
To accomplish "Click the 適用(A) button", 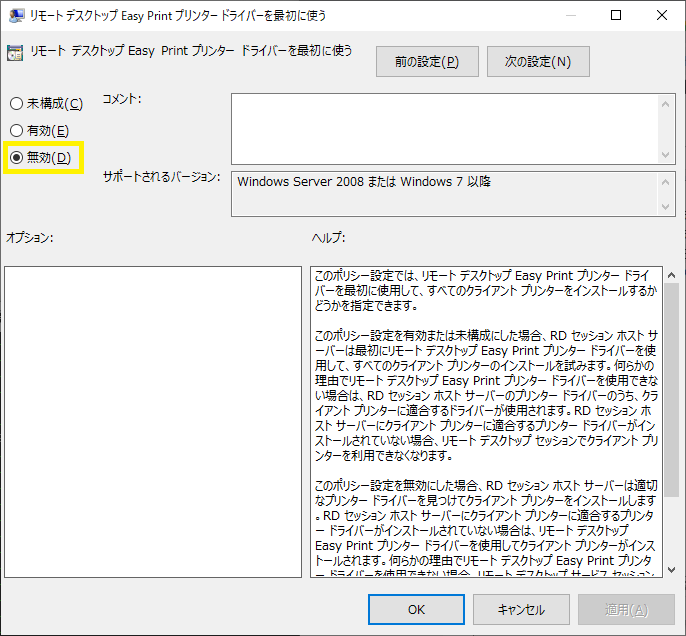I will (626, 609).
